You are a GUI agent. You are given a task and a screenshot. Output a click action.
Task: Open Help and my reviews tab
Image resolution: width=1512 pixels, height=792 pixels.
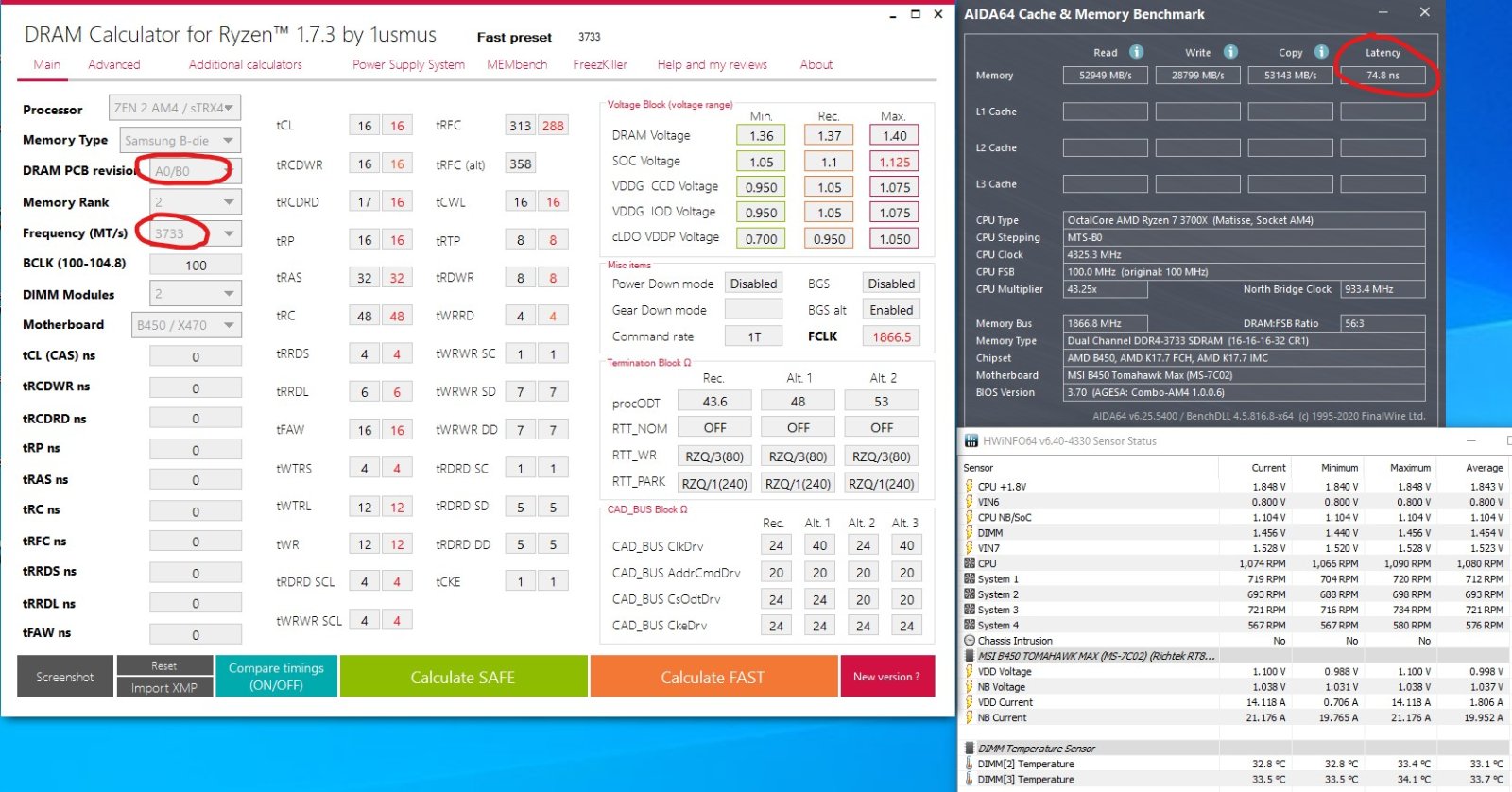713,65
